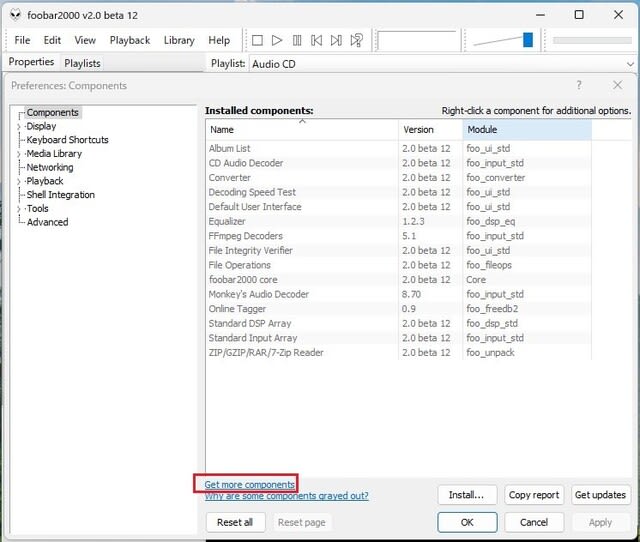640x542 pixels.
Task: Skip to the previous track
Action: (317, 40)
